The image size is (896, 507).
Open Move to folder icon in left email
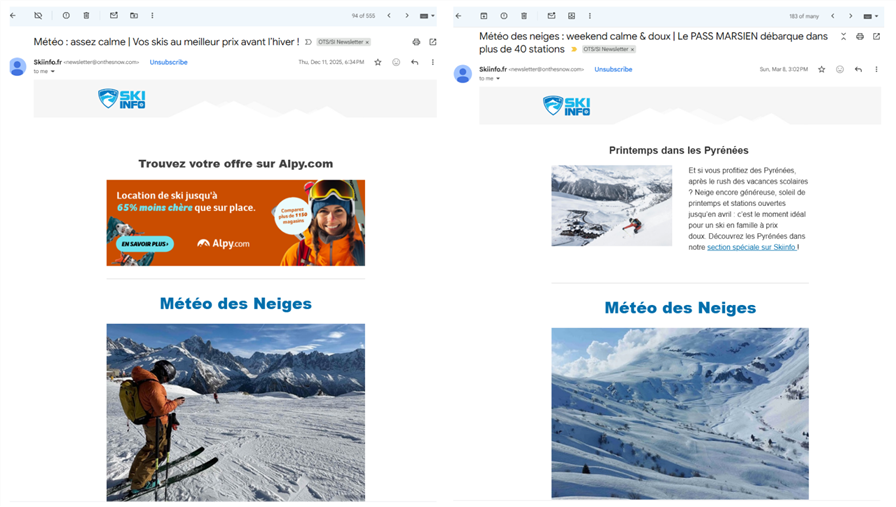[134, 15]
